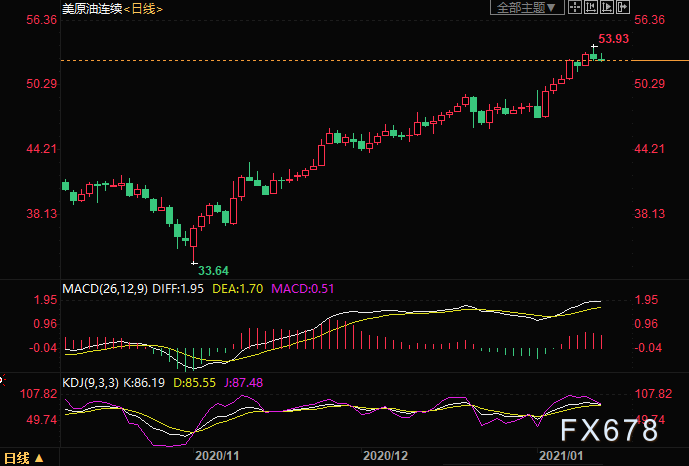Select the 2021/01 date label on timeline
689x466 pixels.
coord(561,456)
